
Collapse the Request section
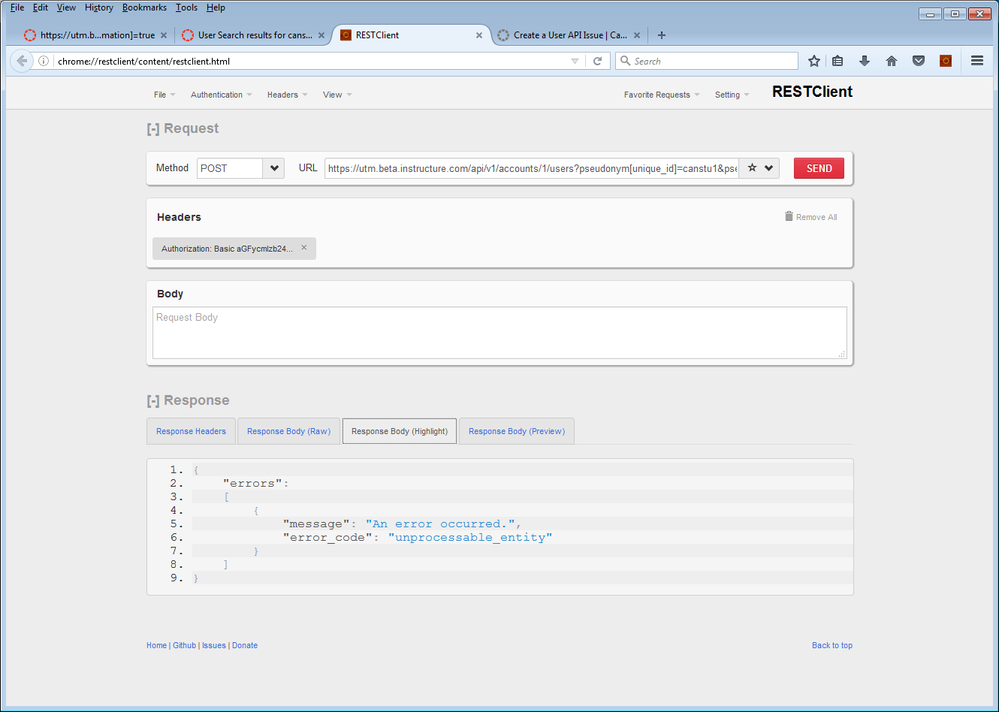pyautogui.click(x=153, y=129)
